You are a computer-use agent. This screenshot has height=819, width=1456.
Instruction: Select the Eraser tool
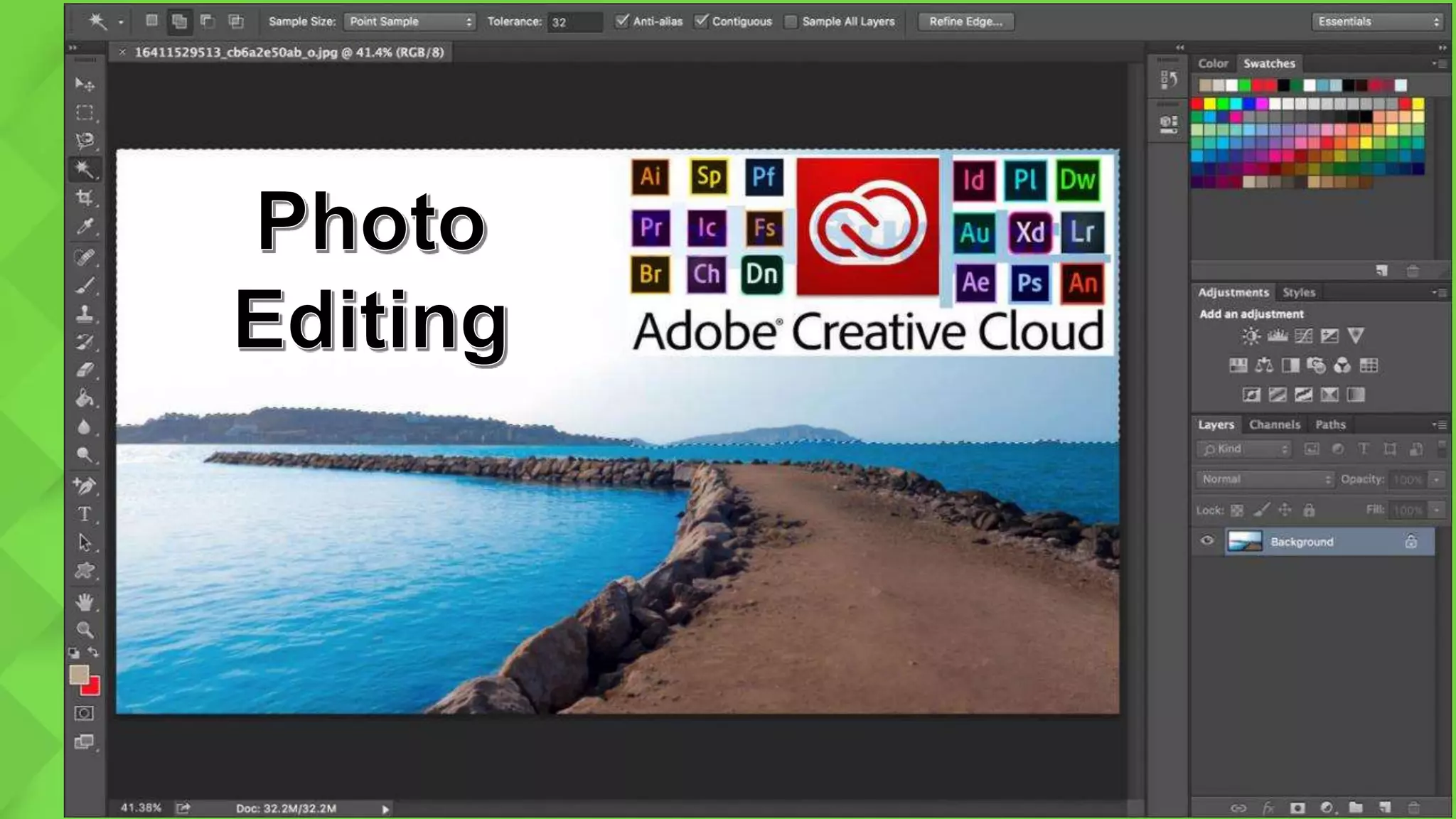coord(85,370)
